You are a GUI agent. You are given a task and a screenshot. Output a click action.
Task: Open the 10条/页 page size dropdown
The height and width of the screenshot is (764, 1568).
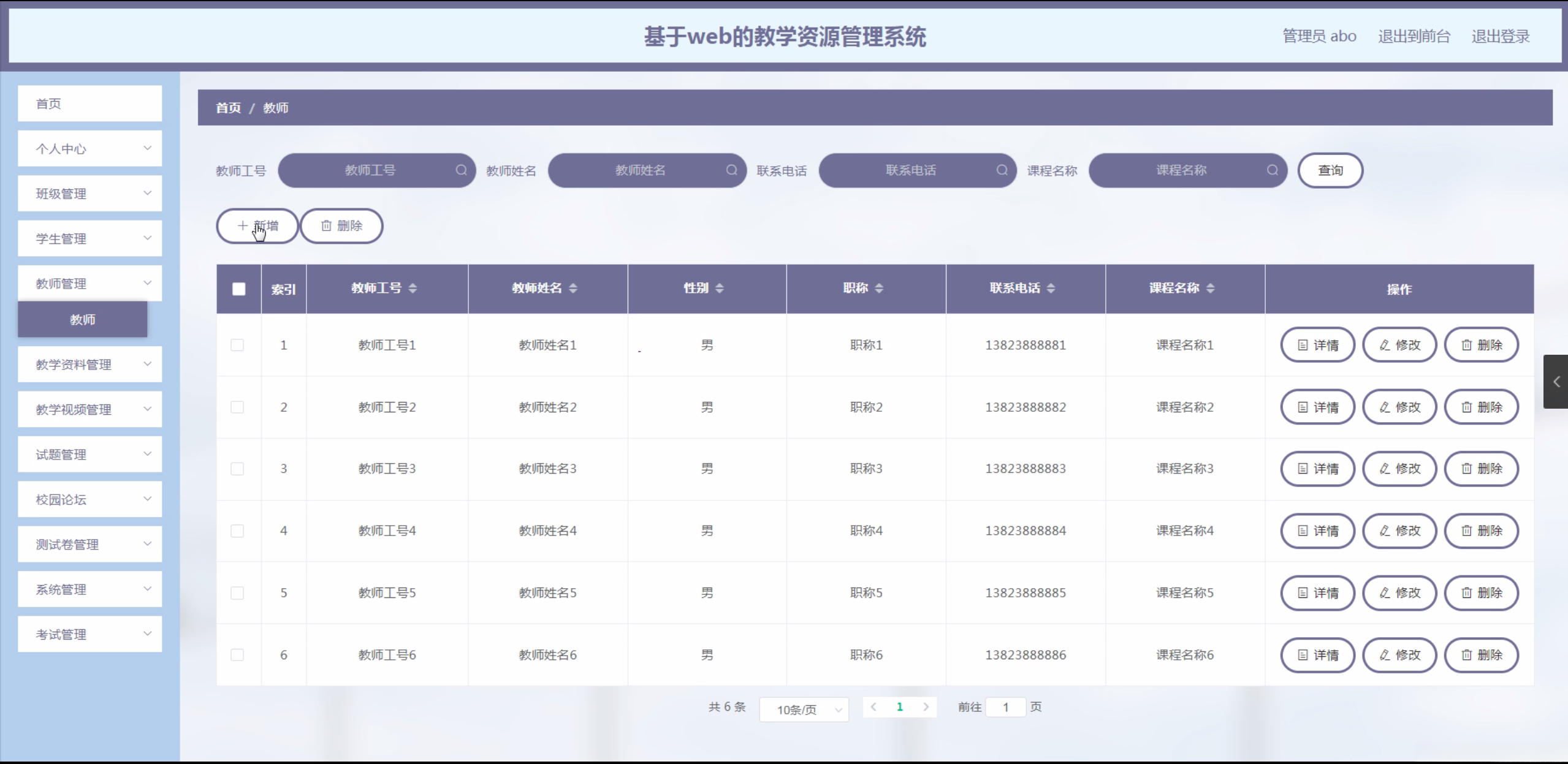(x=804, y=709)
